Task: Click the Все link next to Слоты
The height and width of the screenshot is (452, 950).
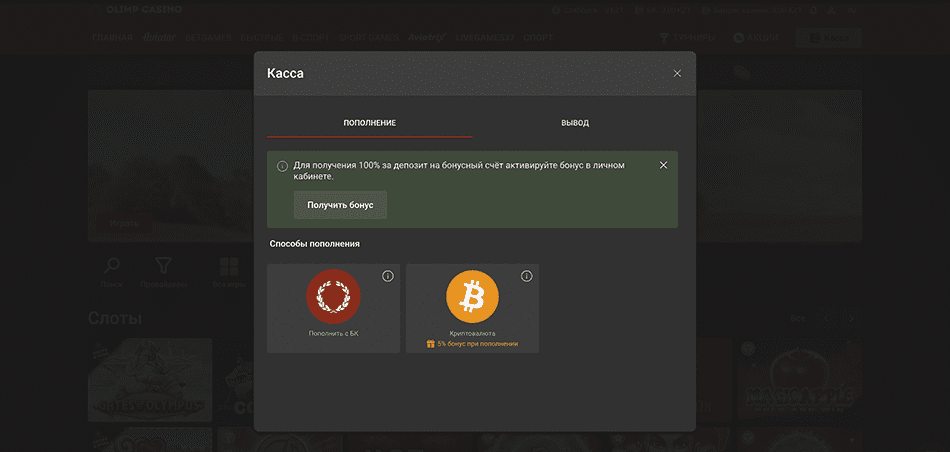Action: click(798, 319)
